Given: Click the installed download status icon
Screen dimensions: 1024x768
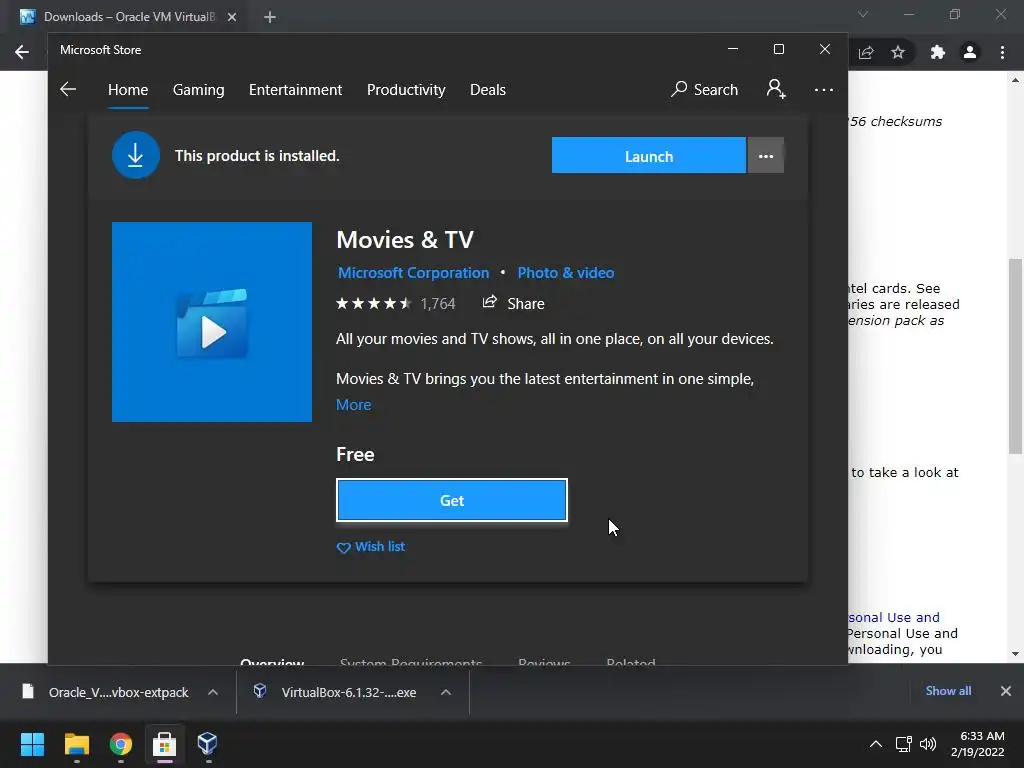Looking at the screenshot, I should 136,155.
